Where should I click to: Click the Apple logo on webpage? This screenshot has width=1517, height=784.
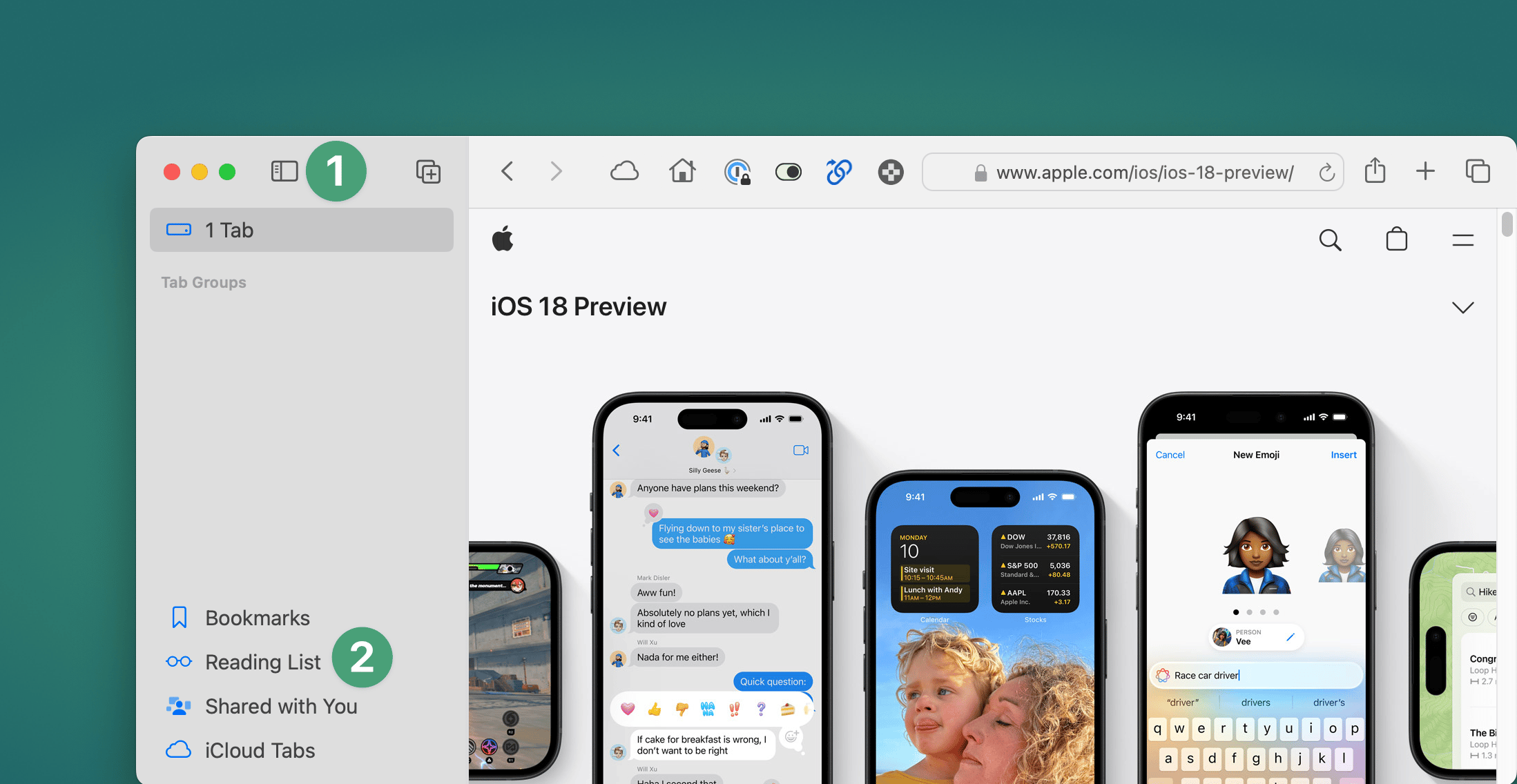tap(503, 239)
